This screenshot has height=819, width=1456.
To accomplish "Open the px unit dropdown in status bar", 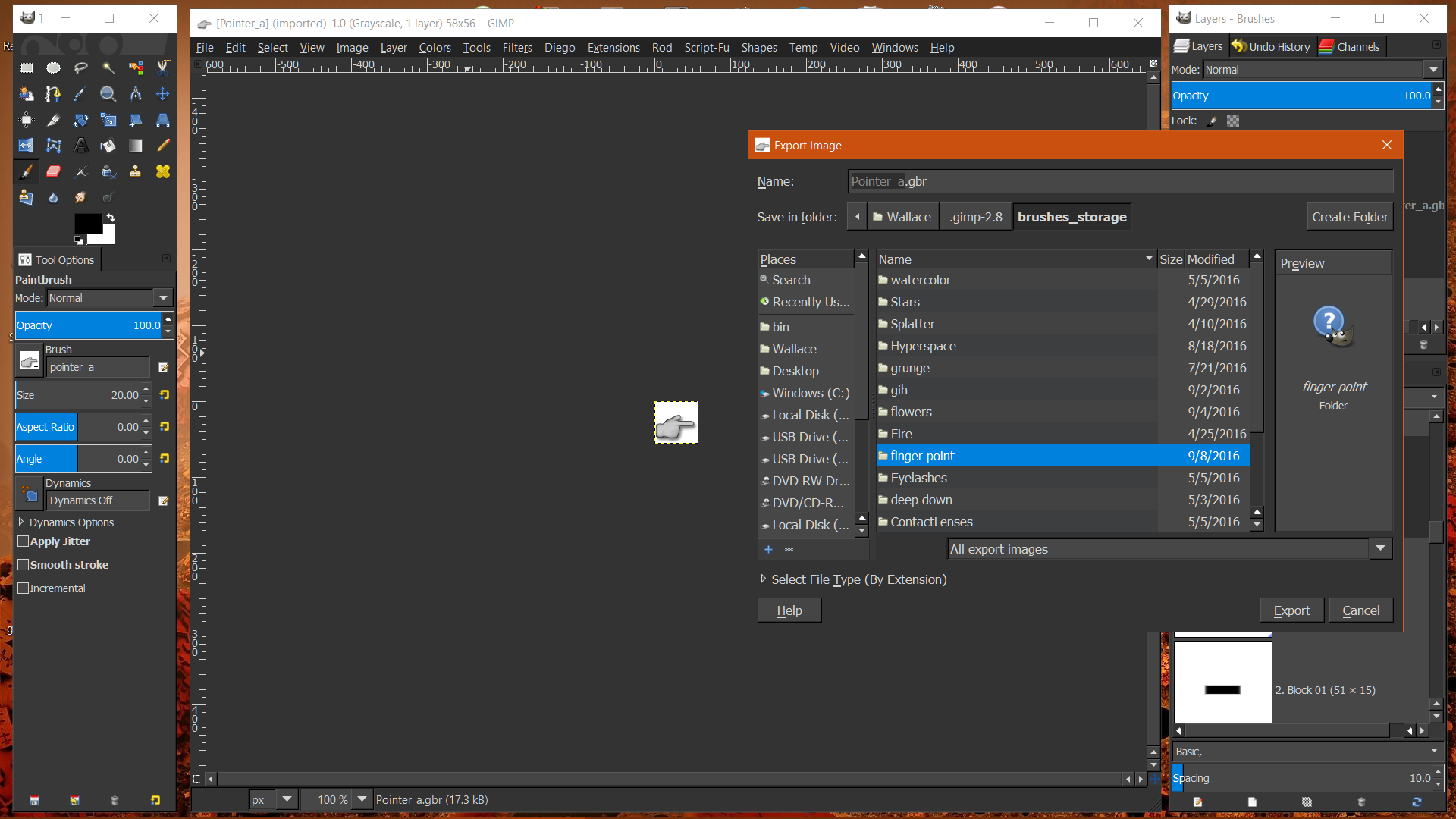I will click(x=287, y=799).
